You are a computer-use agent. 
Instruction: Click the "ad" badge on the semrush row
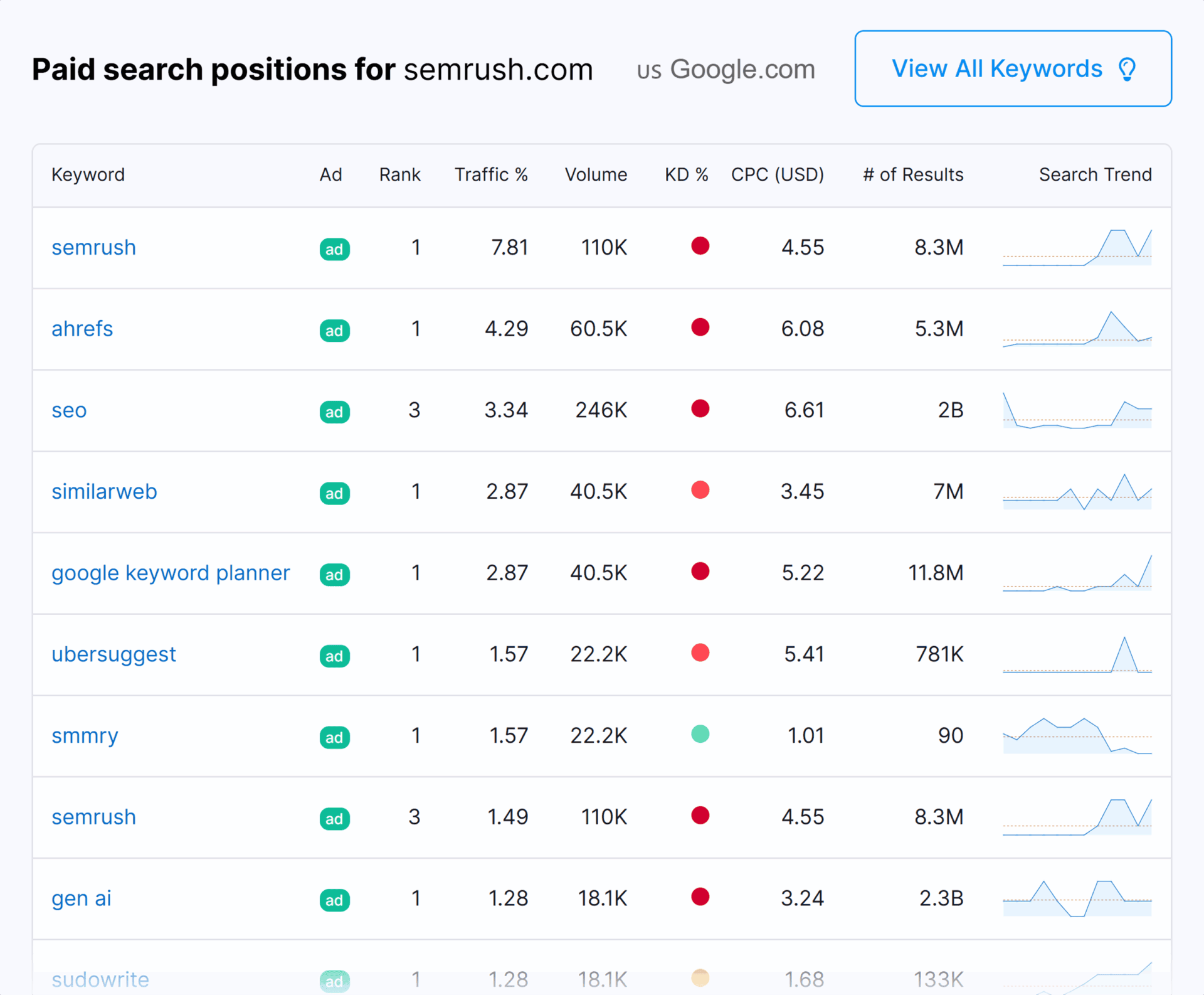tap(334, 248)
